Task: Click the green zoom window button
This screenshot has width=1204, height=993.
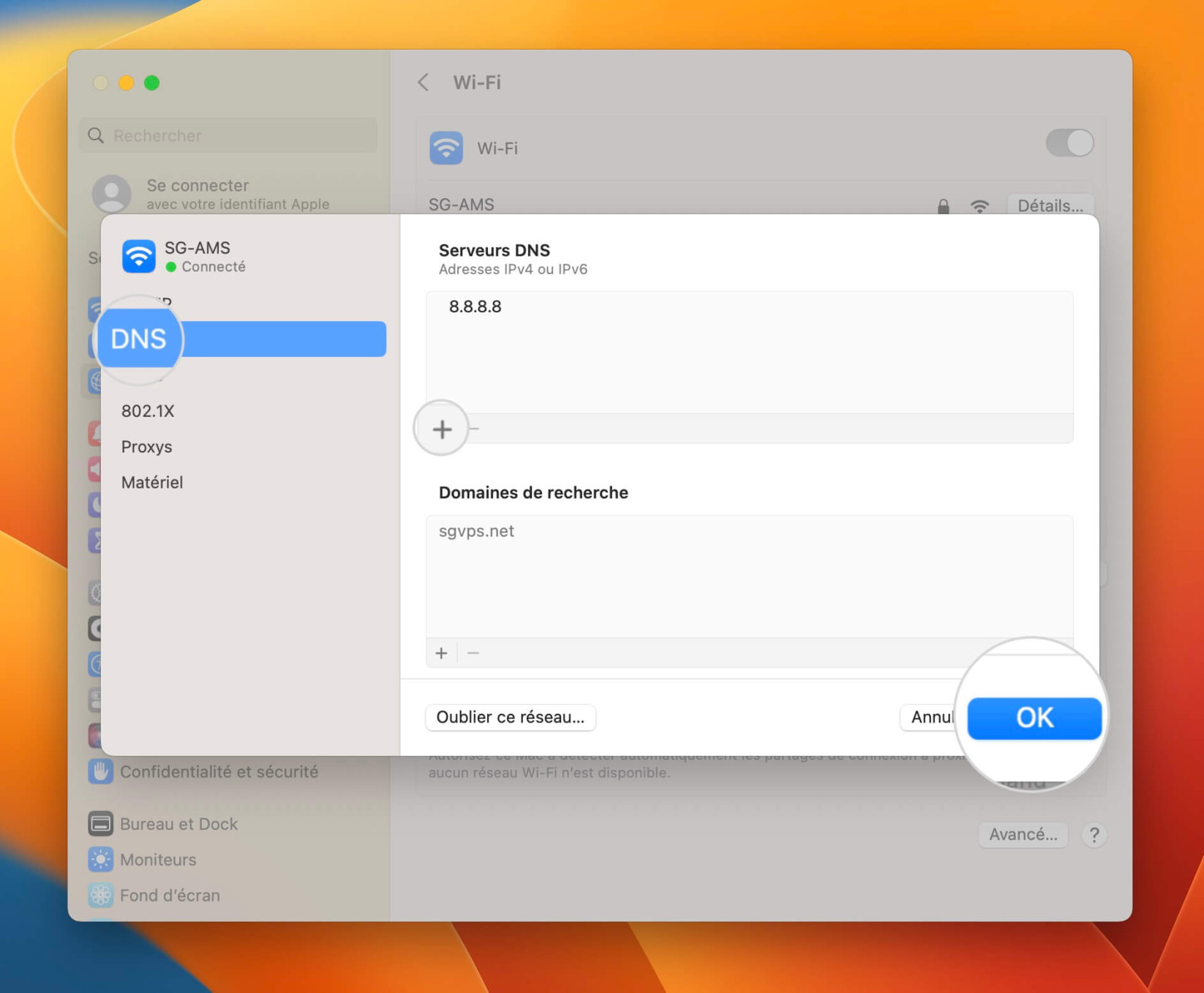Action: [151, 83]
